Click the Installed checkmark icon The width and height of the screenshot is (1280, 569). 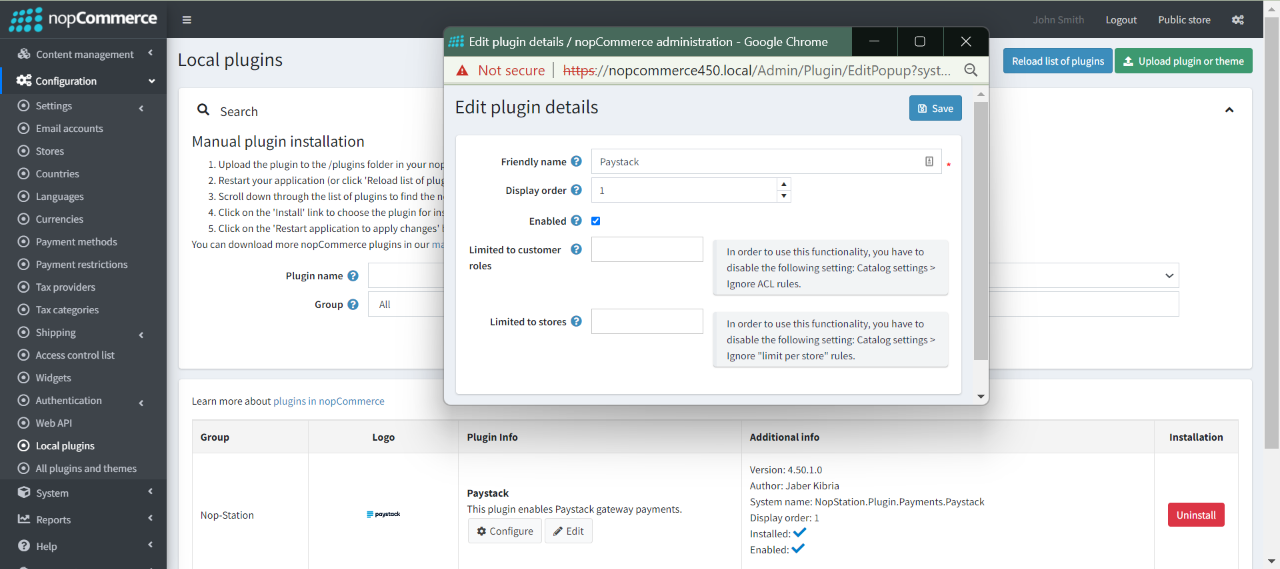tap(800, 533)
